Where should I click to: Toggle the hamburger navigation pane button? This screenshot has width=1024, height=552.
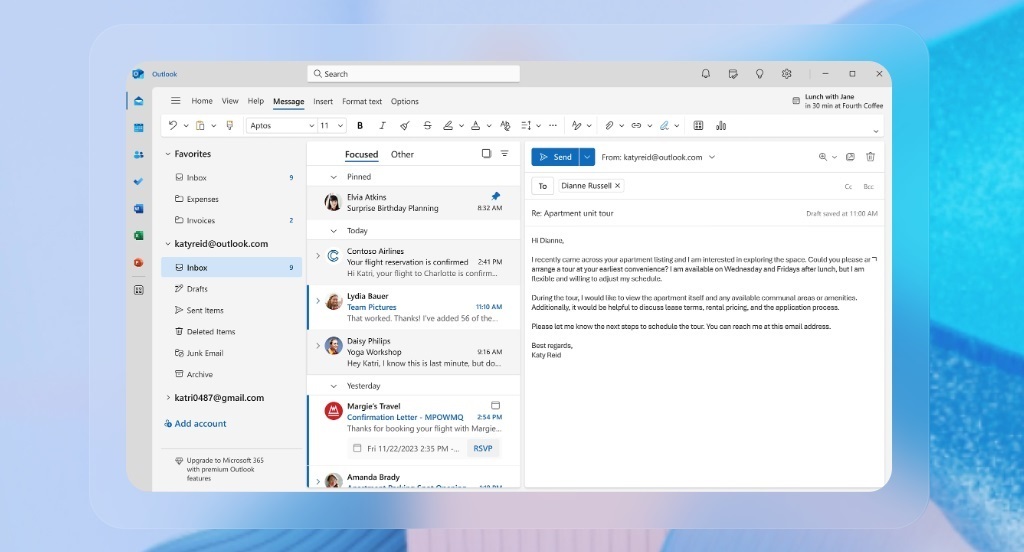176,101
